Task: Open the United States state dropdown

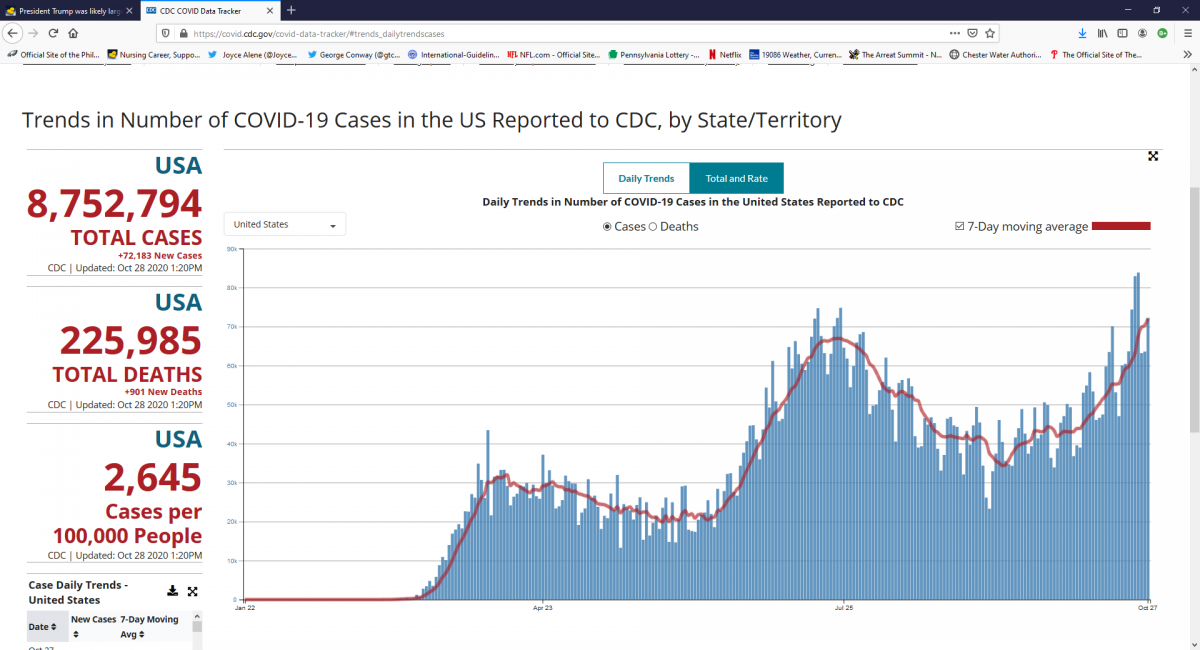Action: coord(285,225)
